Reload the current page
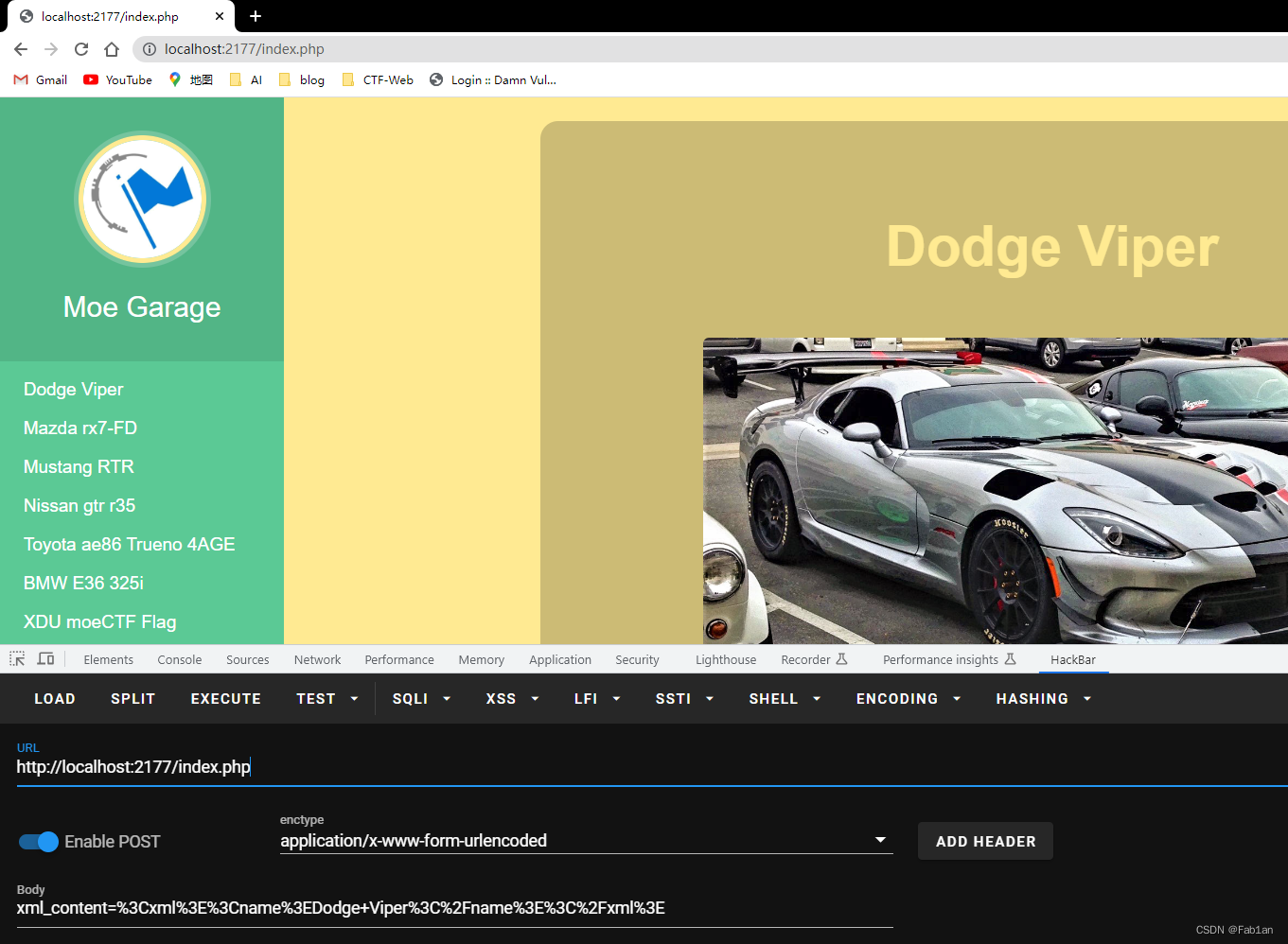The width and height of the screenshot is (1288, 944). coord(81,49)
